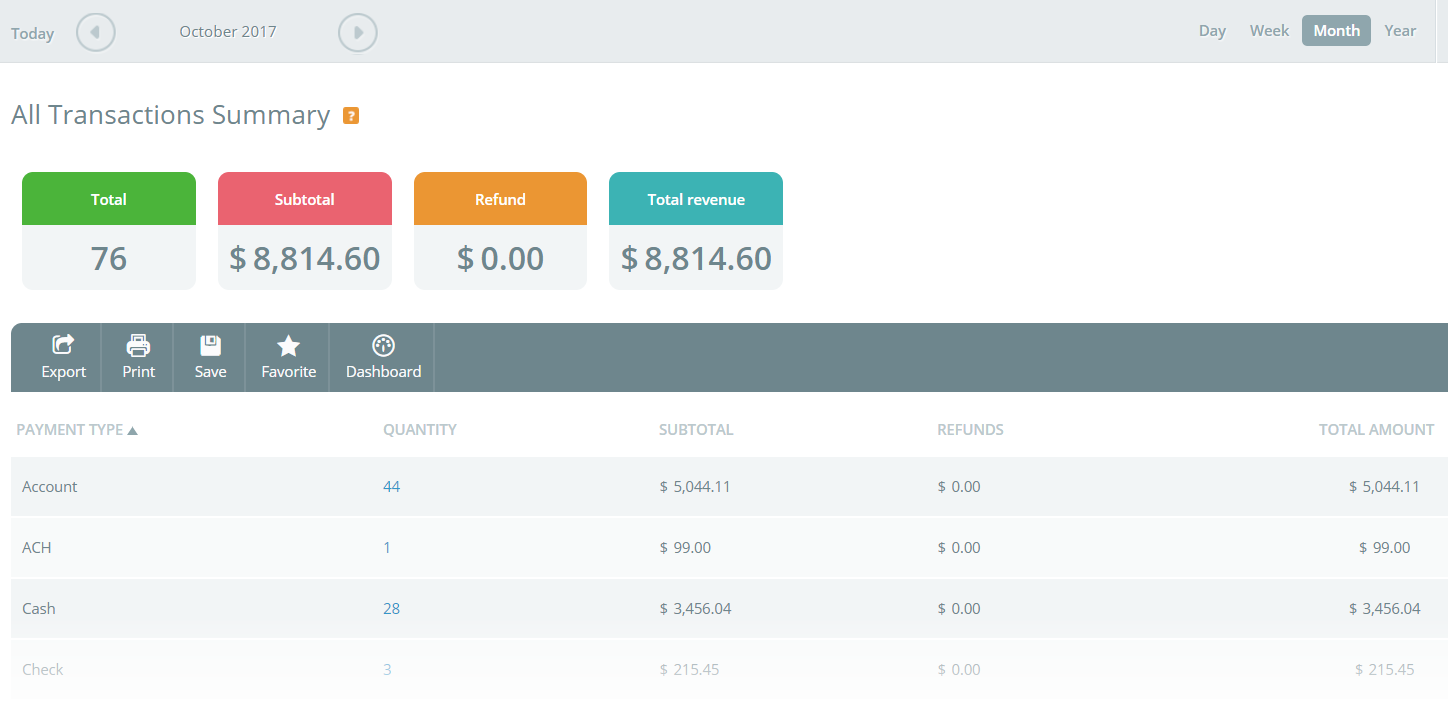This screenshot has height=721, width=1448.
Task: Open the ACH quantity 1 link
Action: (387, 547)
